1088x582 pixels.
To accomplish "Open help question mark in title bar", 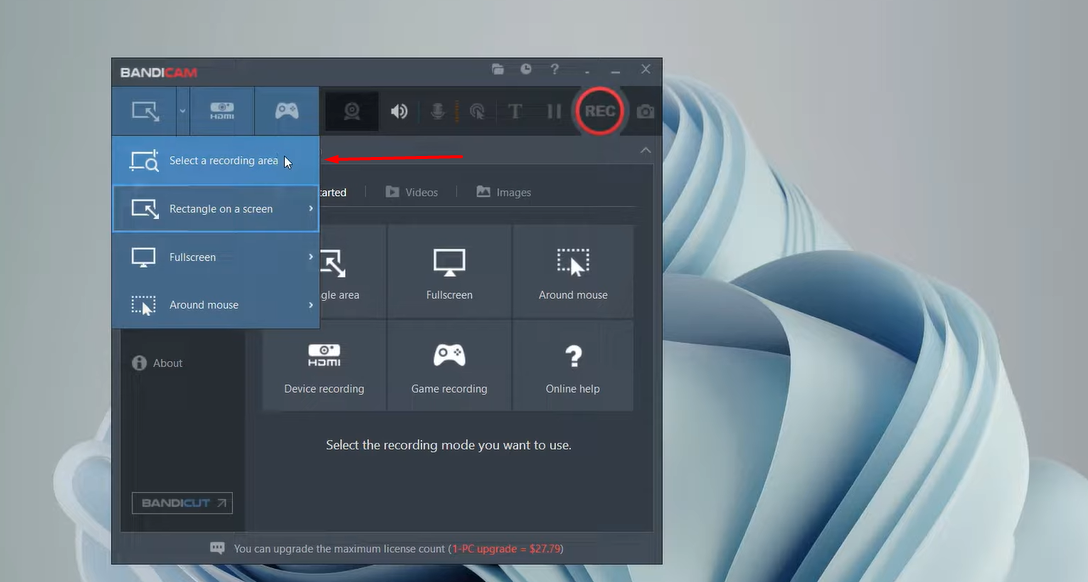I will point(554,69).
